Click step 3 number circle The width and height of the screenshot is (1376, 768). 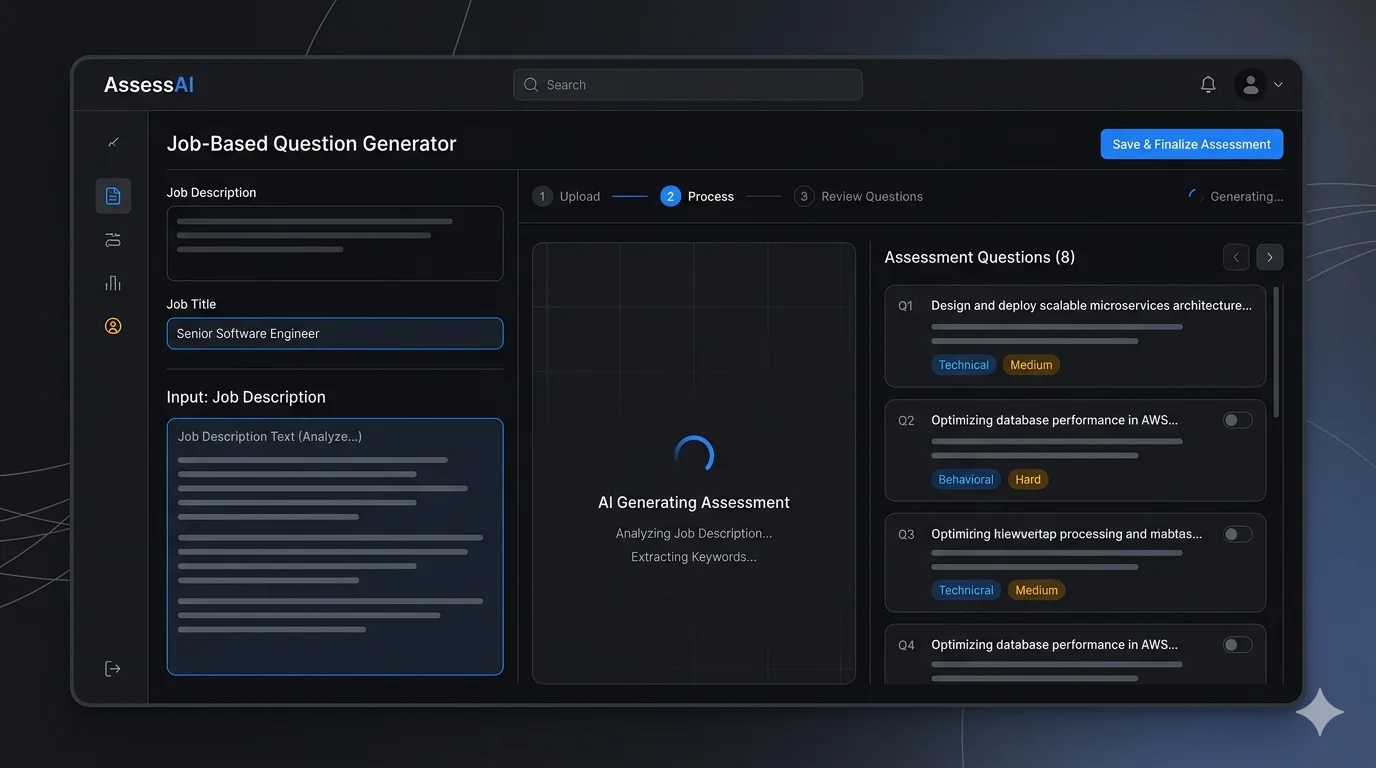804,196
